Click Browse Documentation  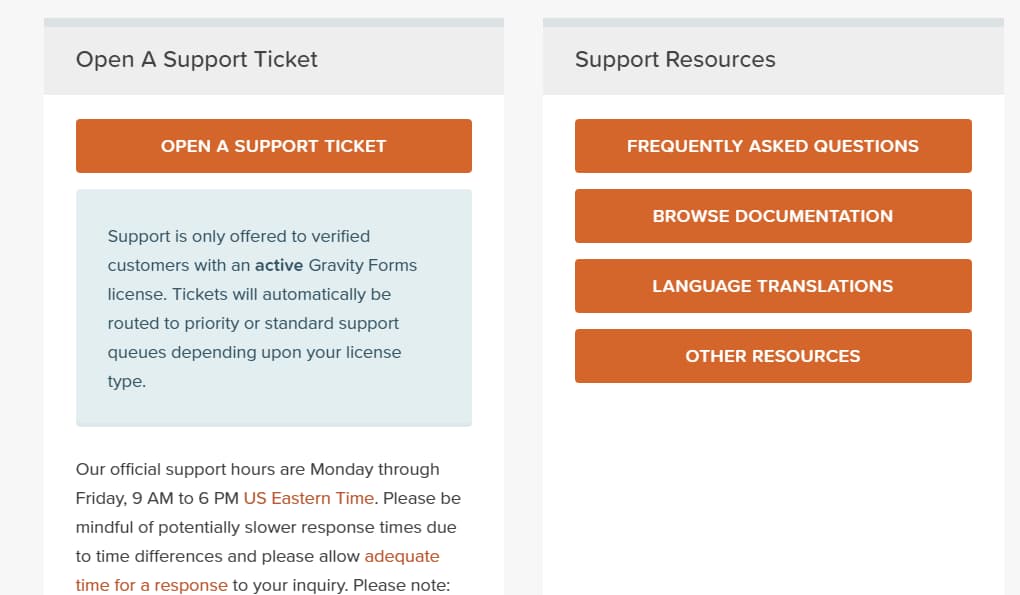click(772, 215)
